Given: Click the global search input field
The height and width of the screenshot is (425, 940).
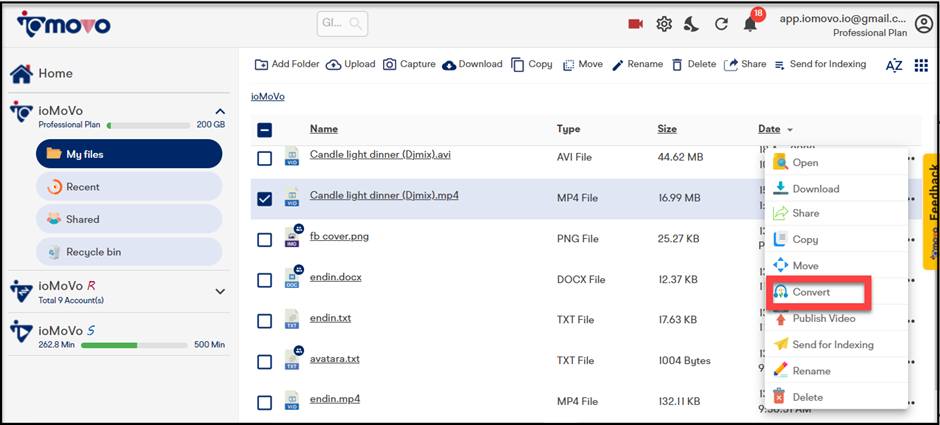Looking at the screenshot, I should point(342,24).
